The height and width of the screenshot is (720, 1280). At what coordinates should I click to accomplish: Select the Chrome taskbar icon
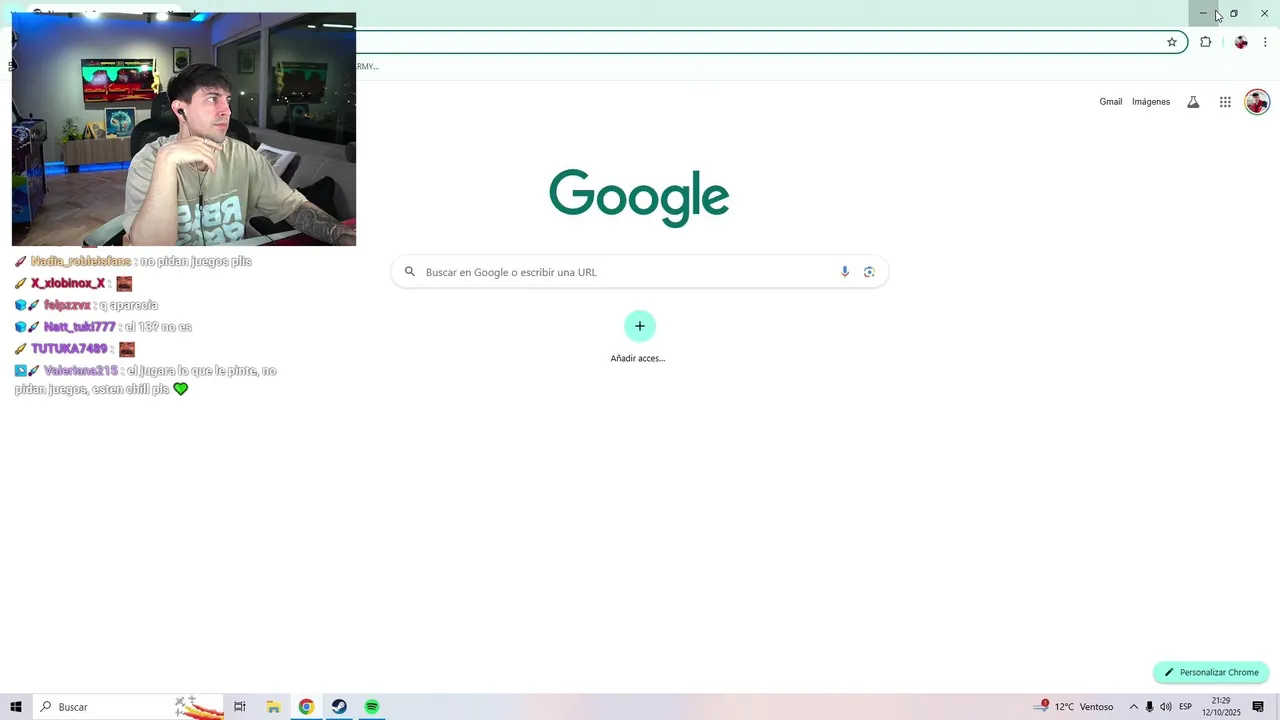click(x=306, y=707)
